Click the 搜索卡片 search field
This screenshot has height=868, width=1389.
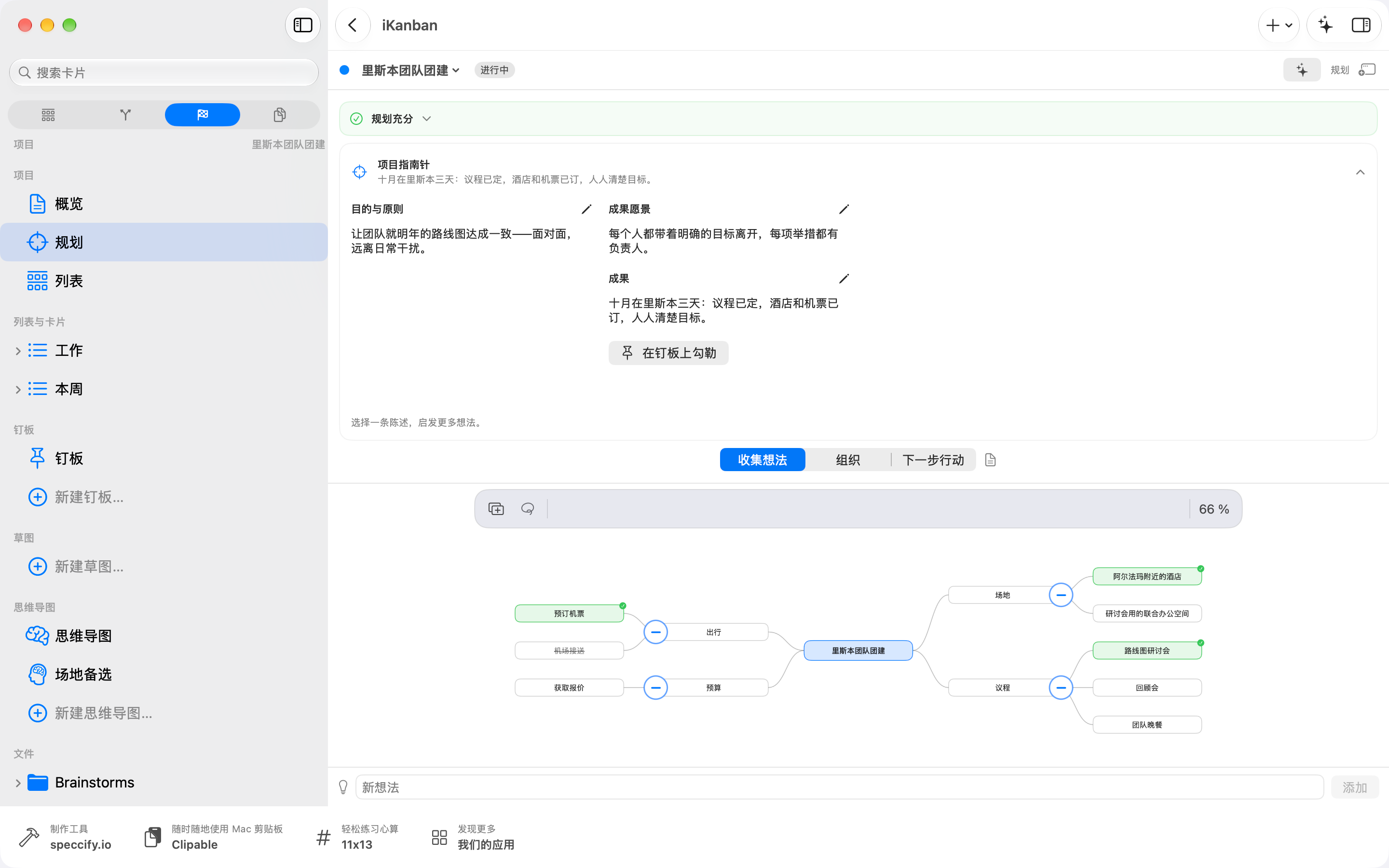pyautogui.click(x=163, y=72)
